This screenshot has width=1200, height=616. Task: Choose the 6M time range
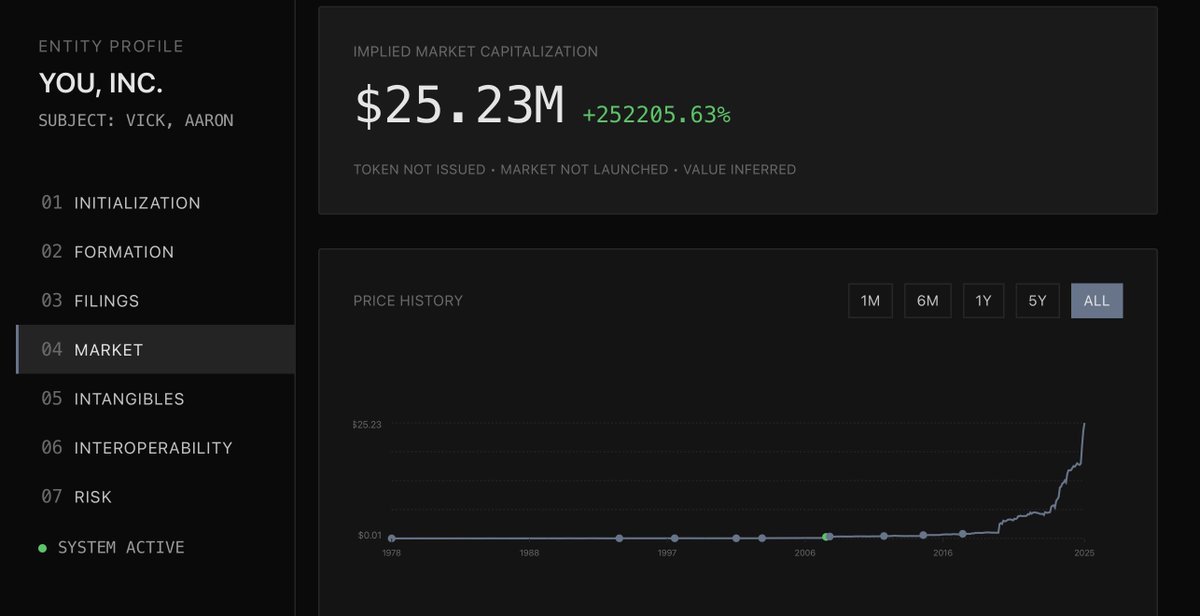pos(927,301)
